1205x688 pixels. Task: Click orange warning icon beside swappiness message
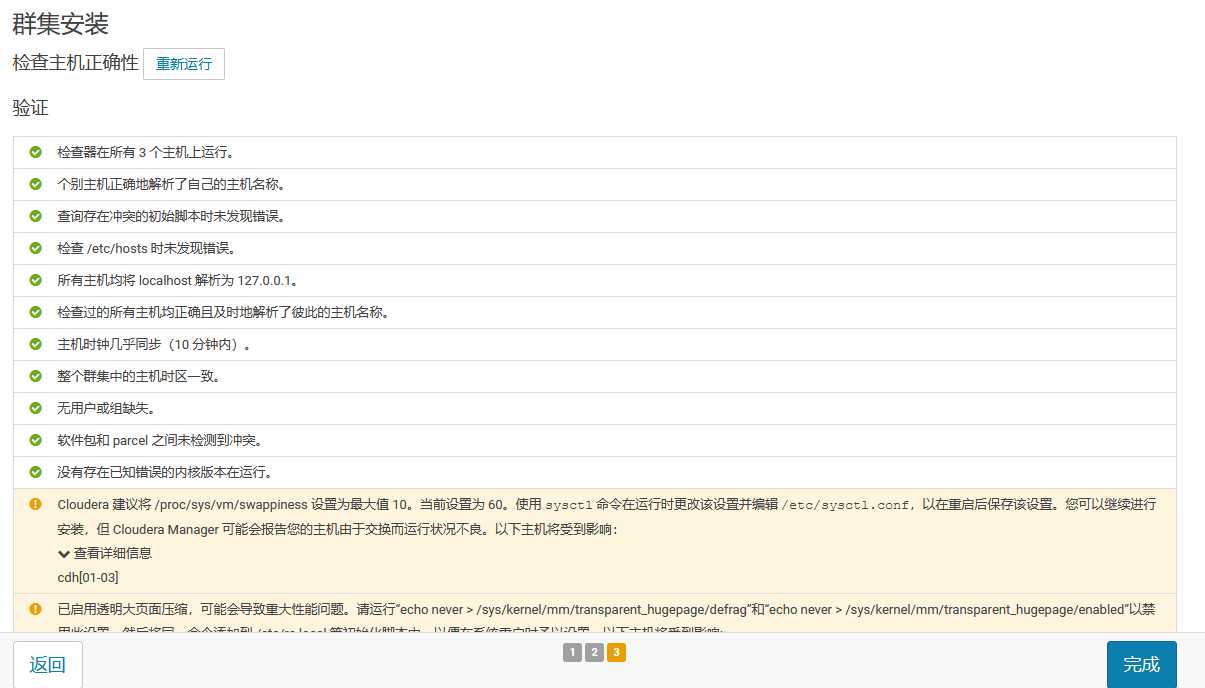pyautogui.click(x=36, y=504)
